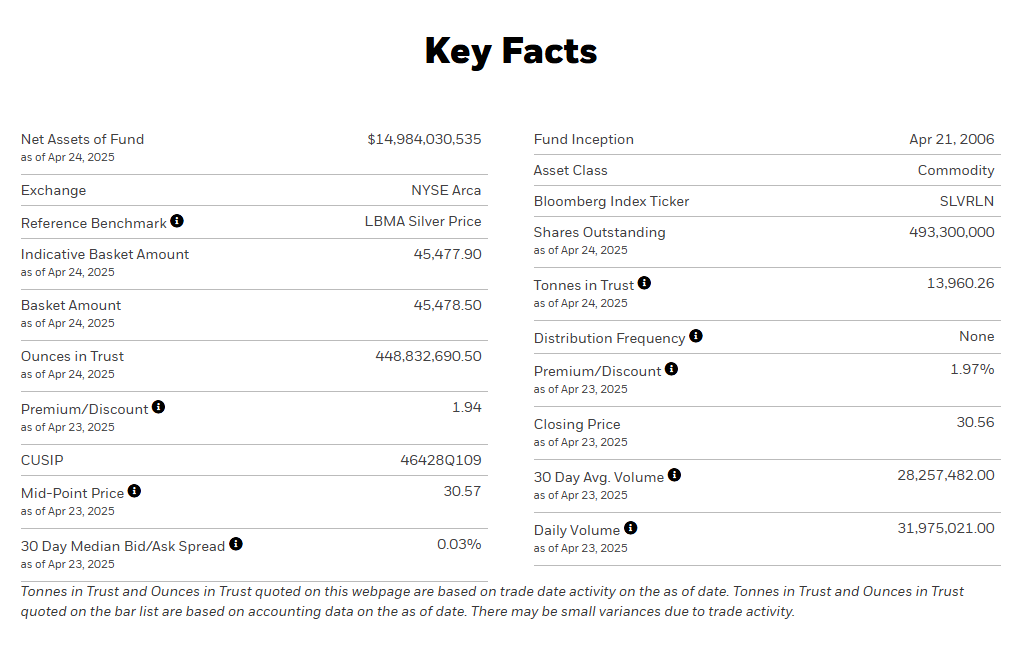
Task: Click the Distribution Frequency info icon
Action: 696,336
